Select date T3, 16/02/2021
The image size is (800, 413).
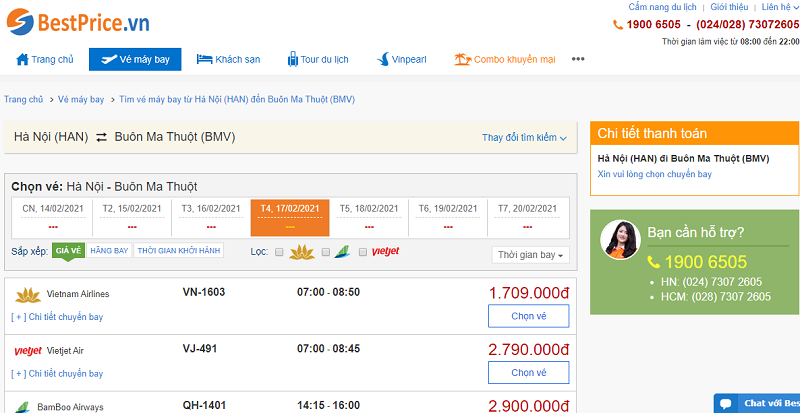tap(211, 217)
